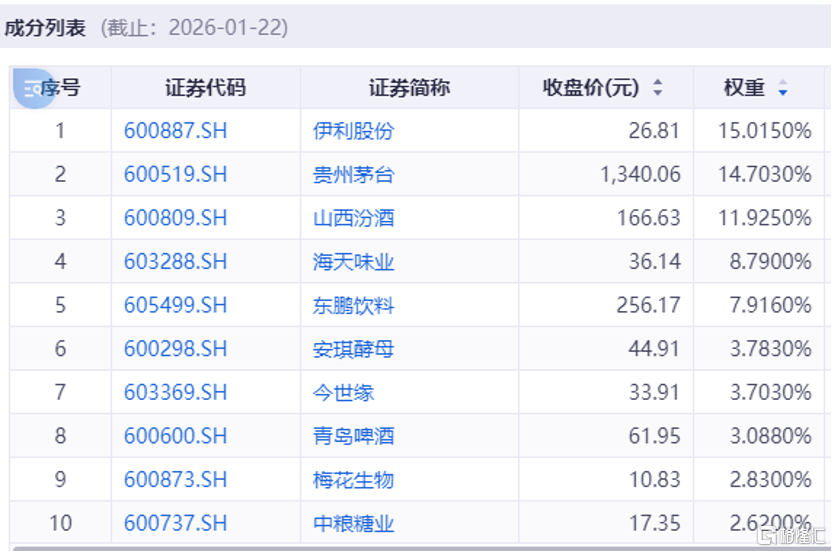Select weight value 8.7900%
The height and width of the screenshot is (552, 832).
(x=770, y=261)
